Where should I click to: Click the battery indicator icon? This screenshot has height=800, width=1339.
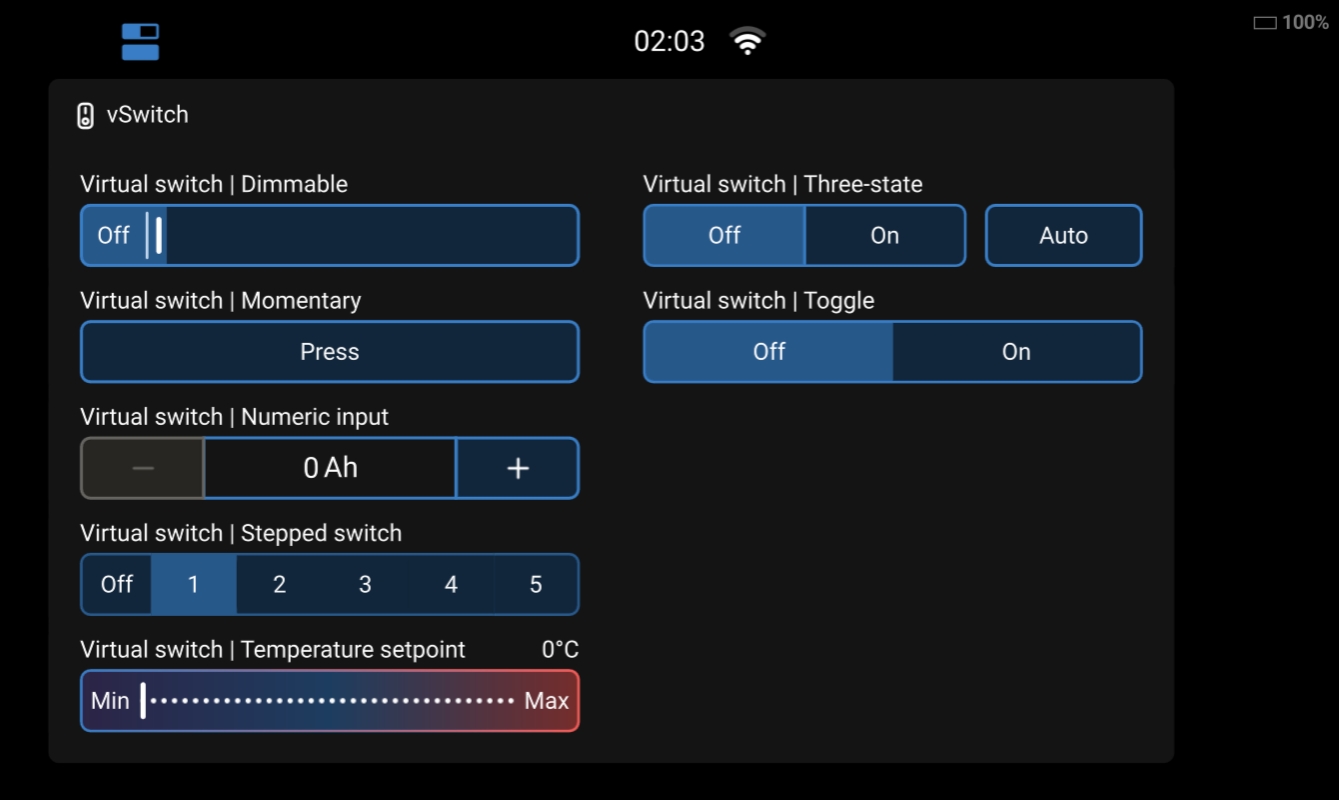[x=1265, y=23]
